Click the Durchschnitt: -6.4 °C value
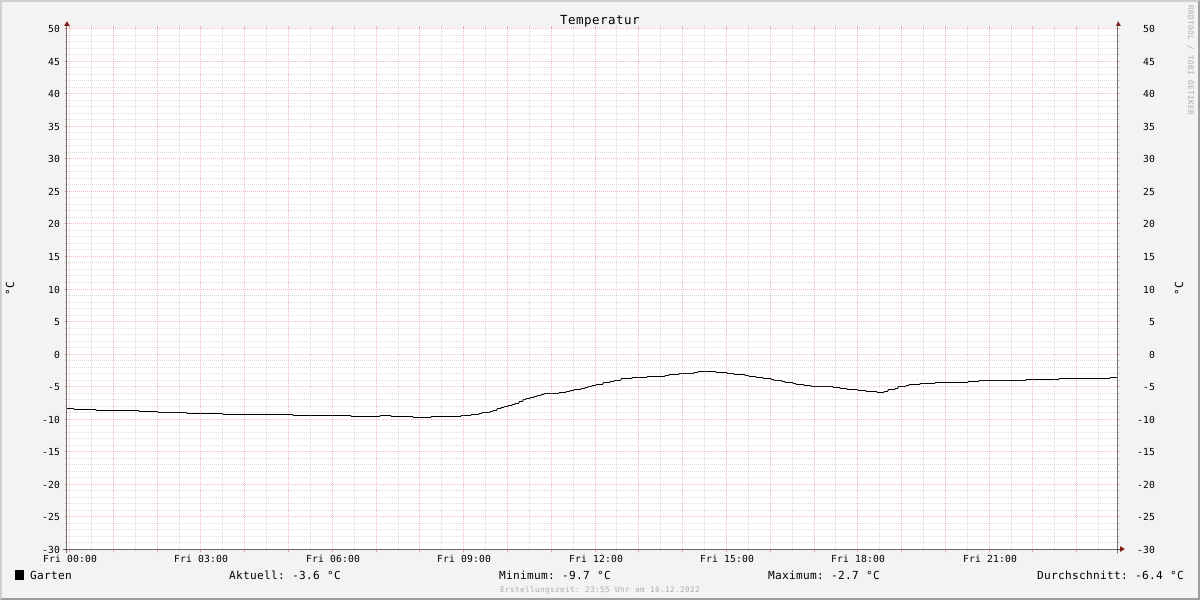Screen dimensions: 1200x600 click(1110, 575)
